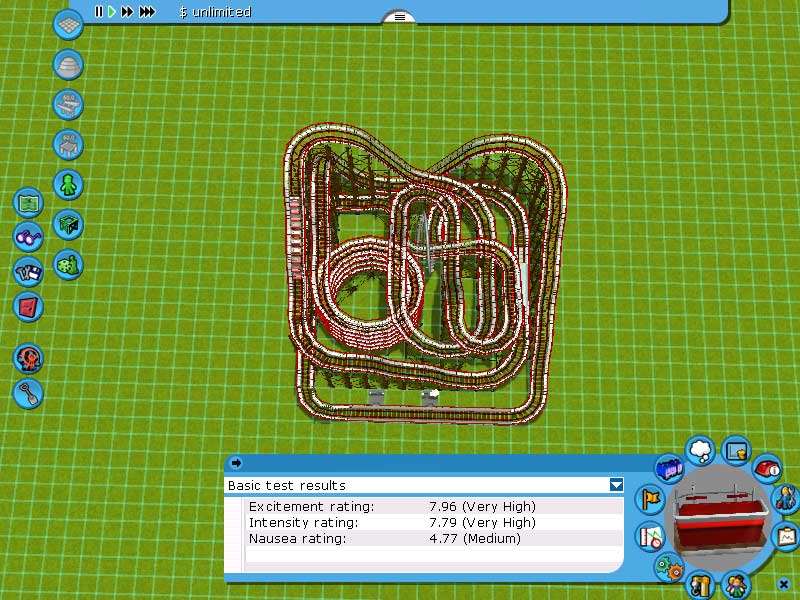
Task: Set game to triple fast-forward speed
Action: [x=147, y=12]
